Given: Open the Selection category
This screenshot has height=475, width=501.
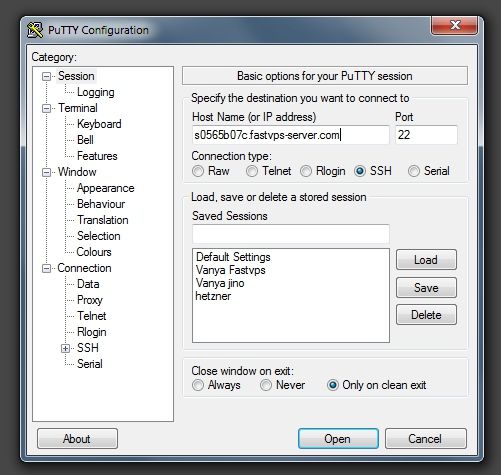Looking at the screenshot, I should coord(99,236).
